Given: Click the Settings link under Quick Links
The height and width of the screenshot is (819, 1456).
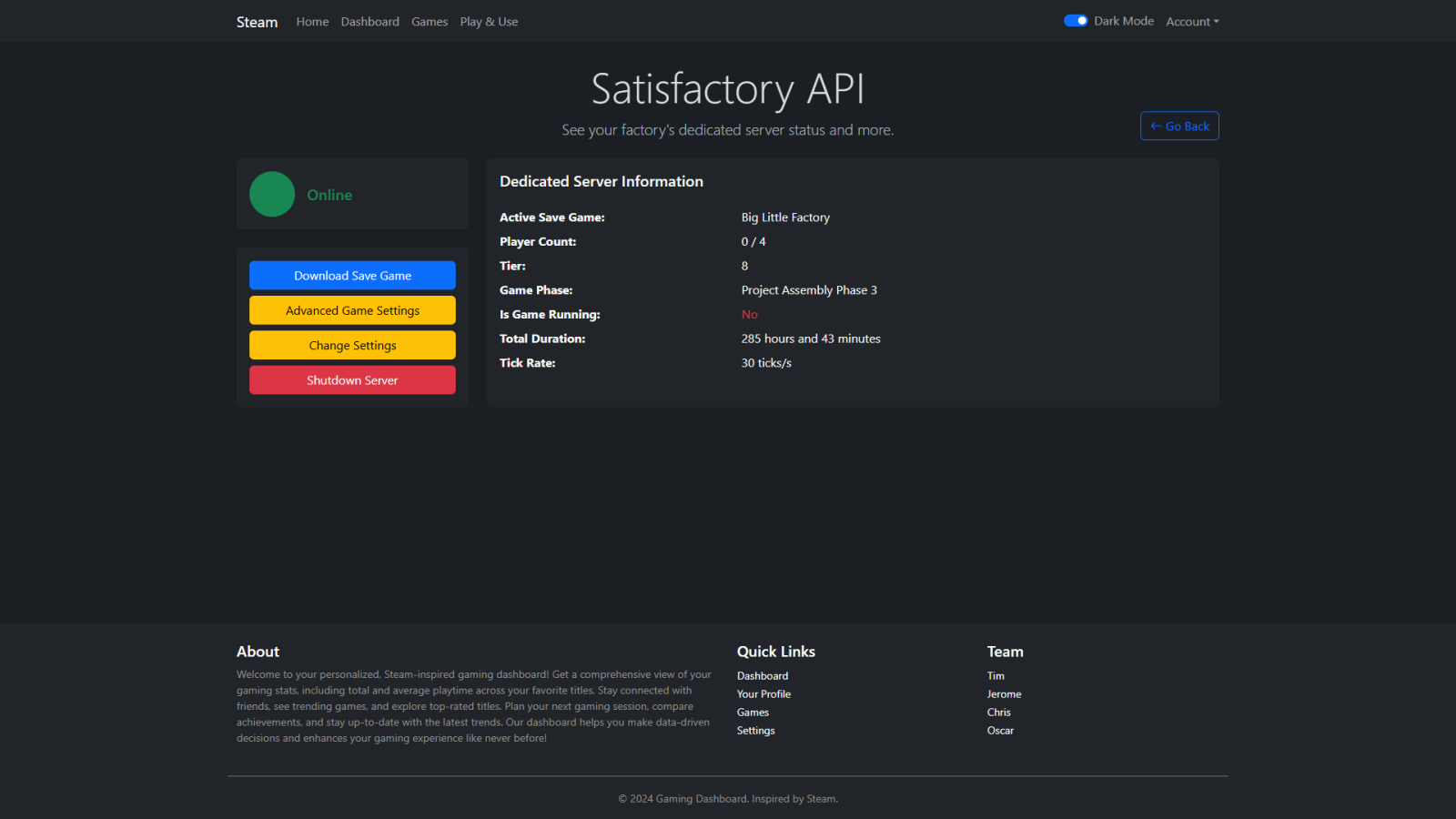Looking at the screenshot, I should 755,730.
